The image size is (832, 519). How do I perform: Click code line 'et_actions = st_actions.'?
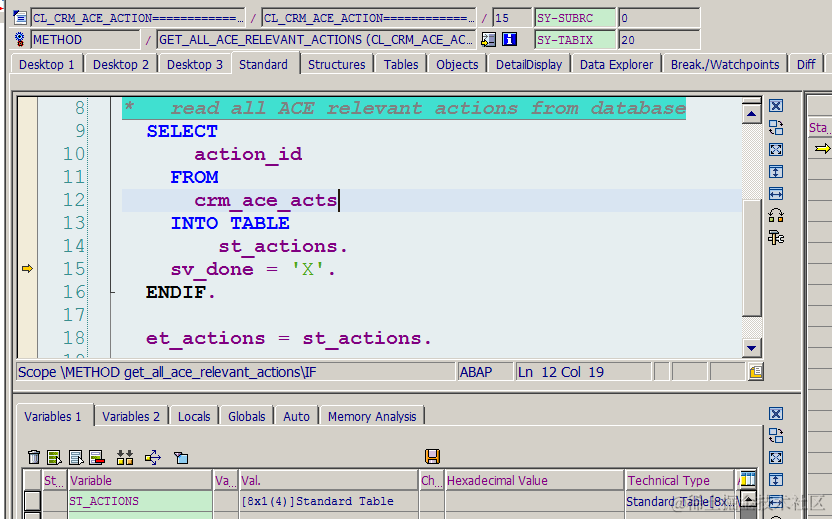point(289,338)
